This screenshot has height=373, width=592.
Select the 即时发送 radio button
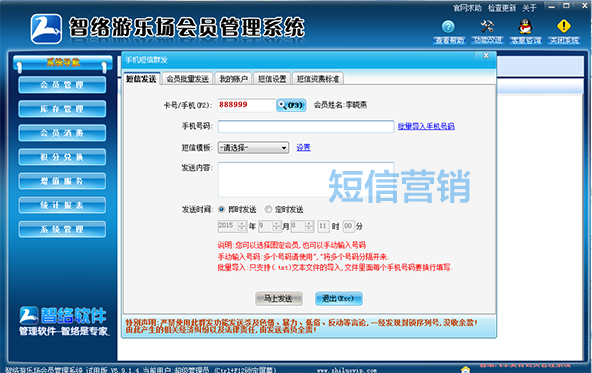pos(222,209)
